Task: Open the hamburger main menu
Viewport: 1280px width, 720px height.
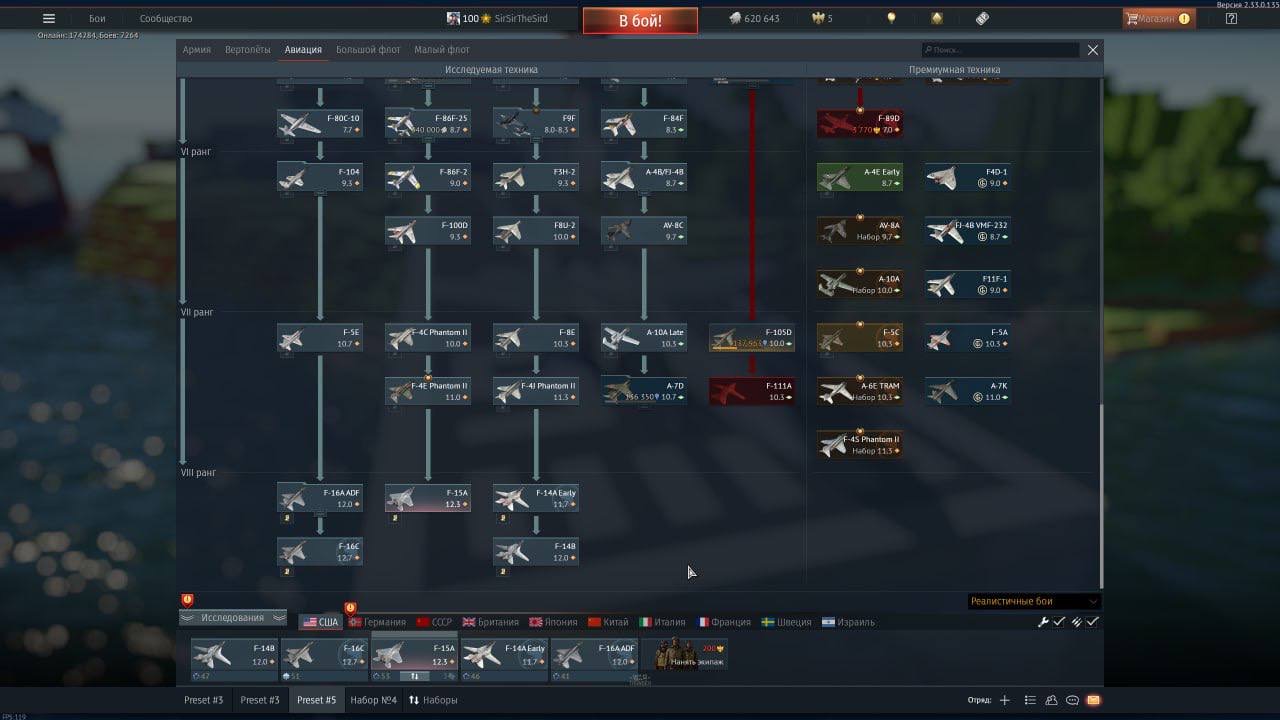Action: tap(49, 18)
